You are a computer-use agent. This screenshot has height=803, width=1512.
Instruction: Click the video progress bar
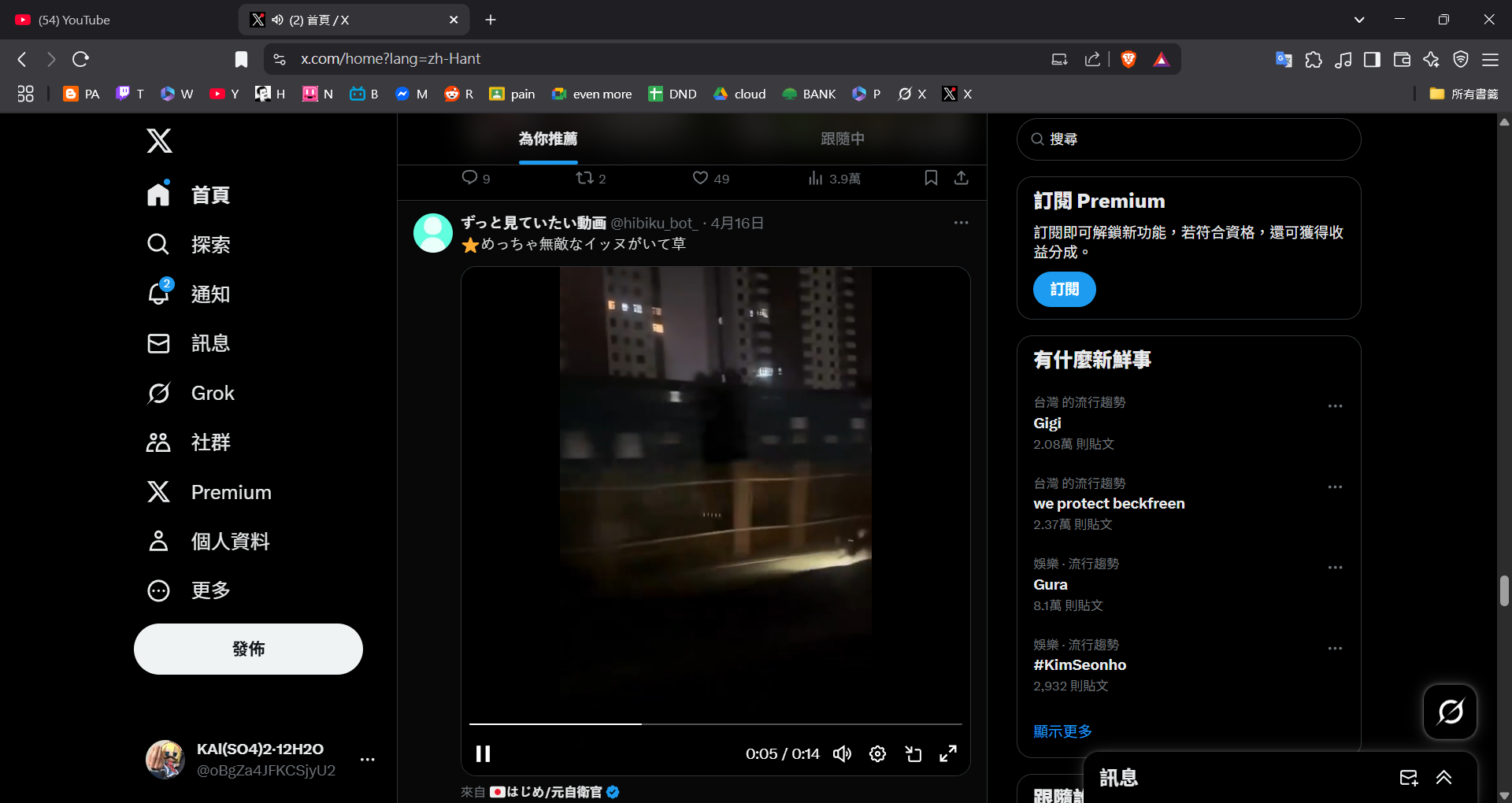[715, 723]
